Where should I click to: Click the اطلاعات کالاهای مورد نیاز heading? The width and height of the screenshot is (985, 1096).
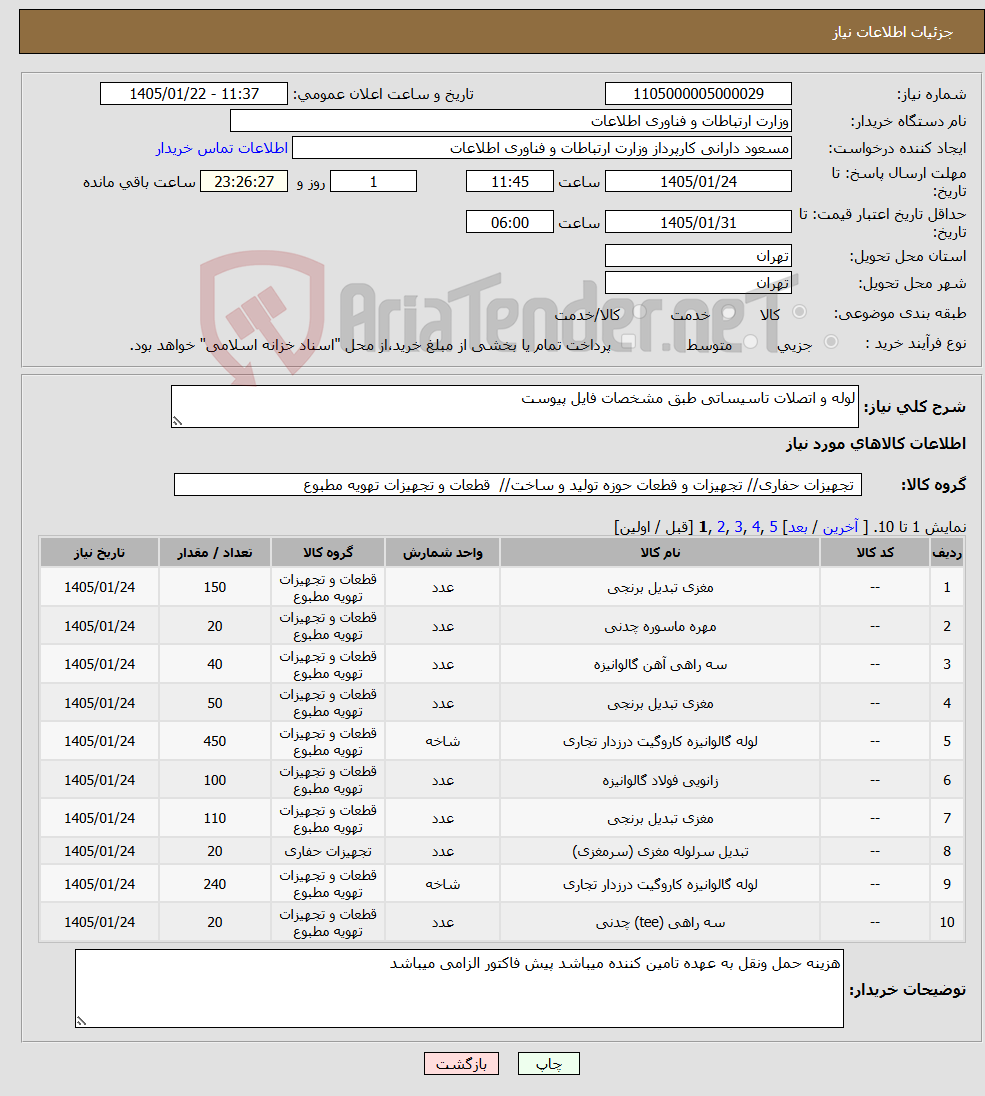(875, 444)
